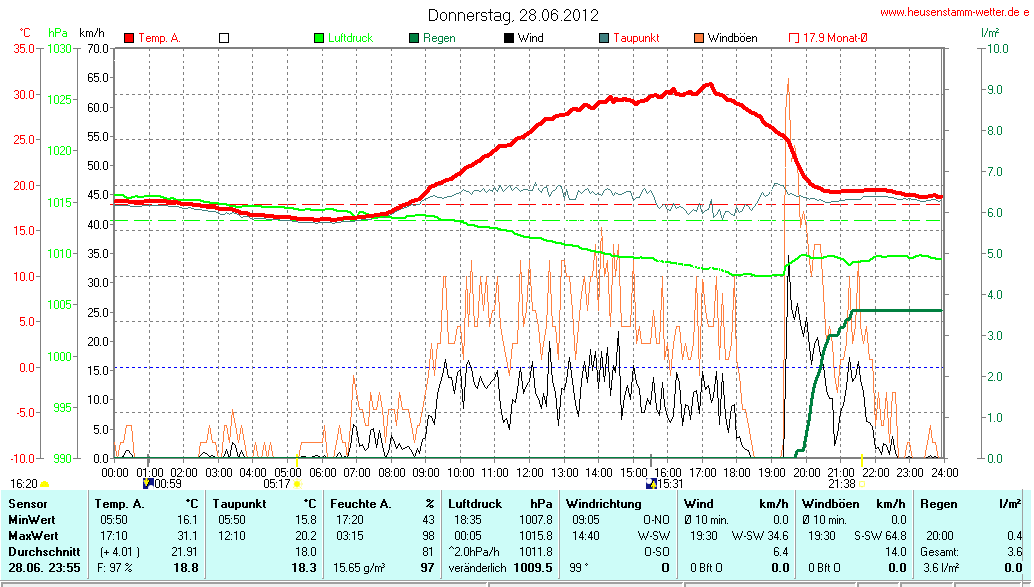The image size is (1034, 587).
Task: Click the Durchschnitt row label
Action: point(40,551)
